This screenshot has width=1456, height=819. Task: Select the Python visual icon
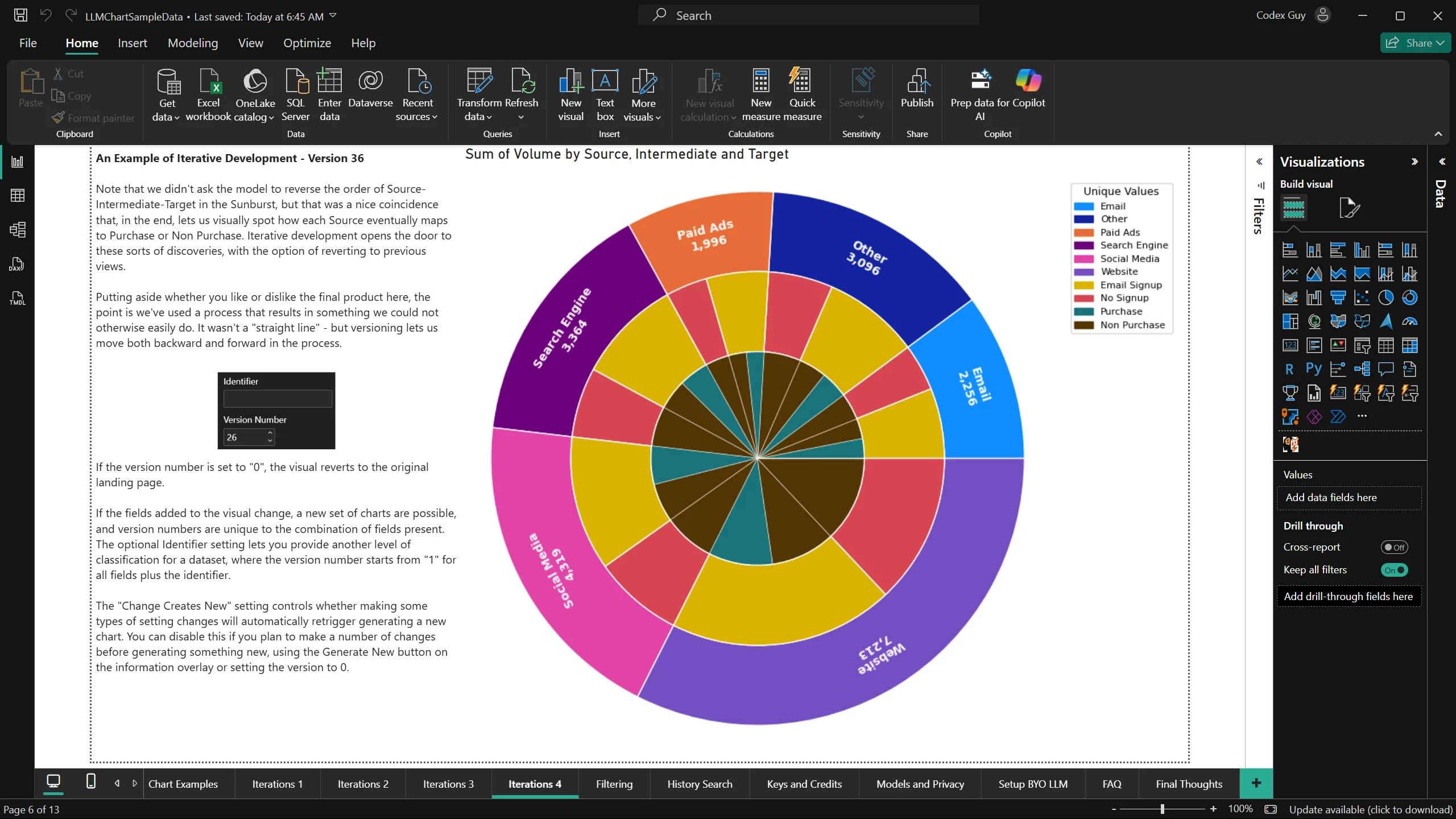tap(1313, 369)
